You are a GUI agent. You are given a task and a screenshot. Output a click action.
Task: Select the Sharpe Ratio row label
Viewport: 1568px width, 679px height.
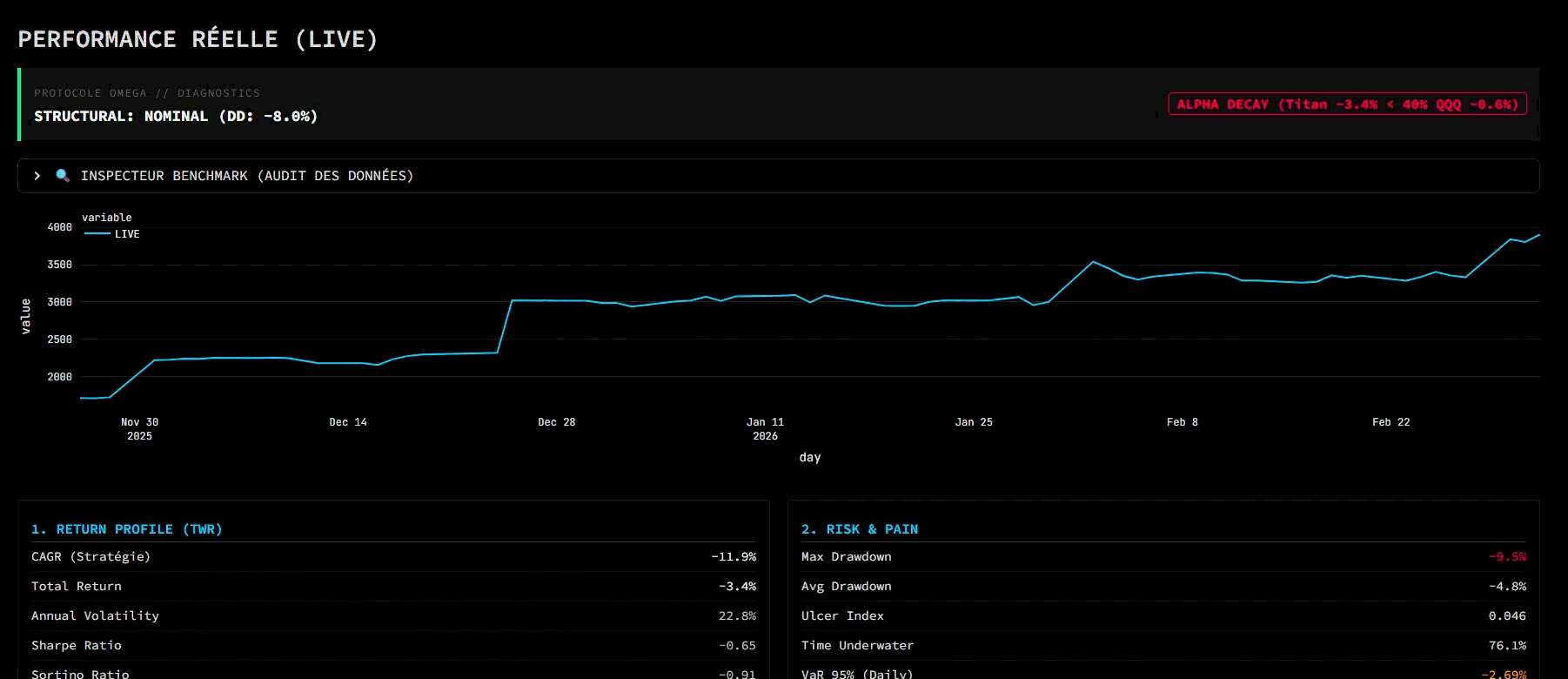[77, 646]
